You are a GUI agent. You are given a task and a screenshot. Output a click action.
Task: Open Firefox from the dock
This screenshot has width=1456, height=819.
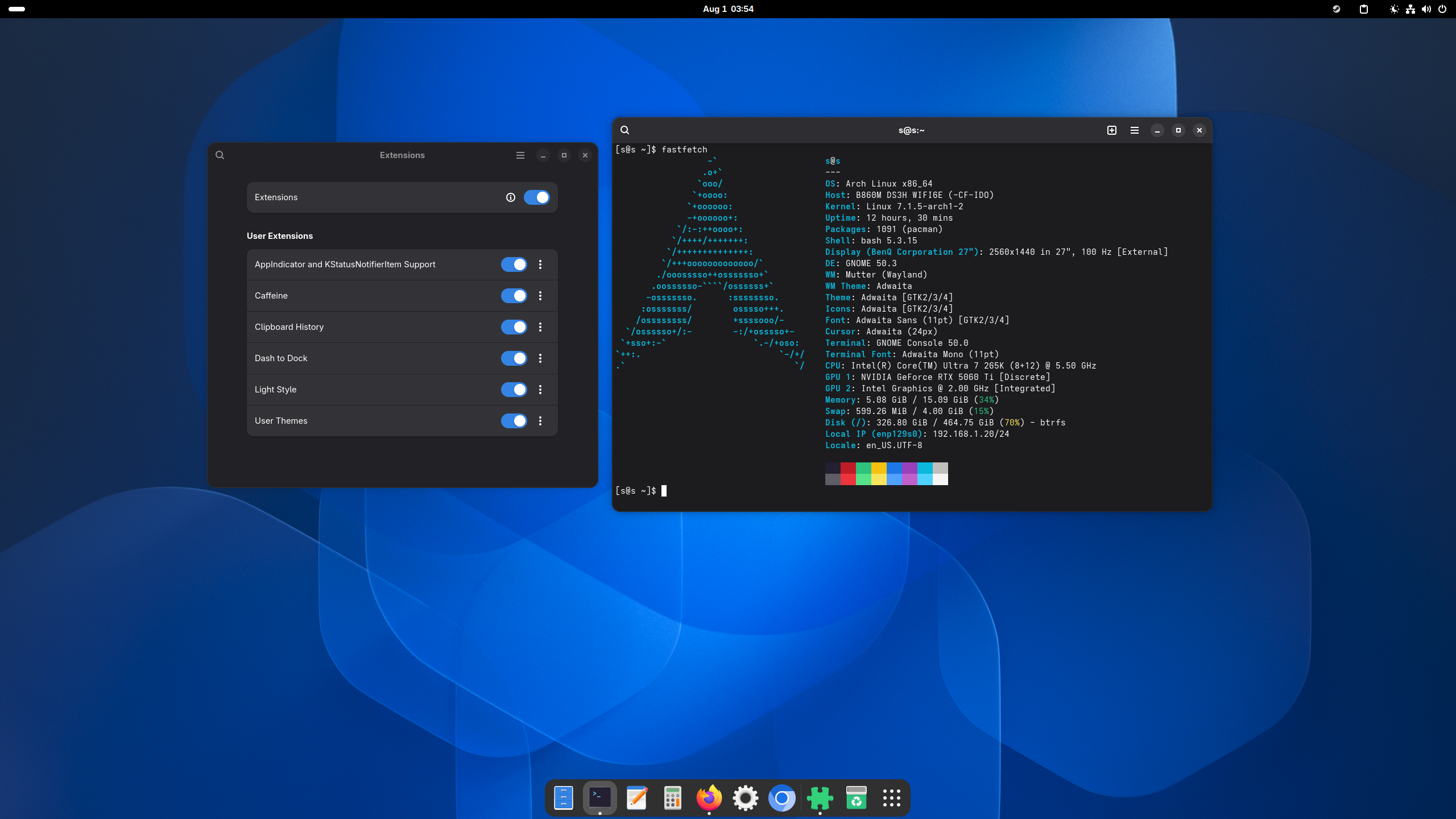coord(709,798)
